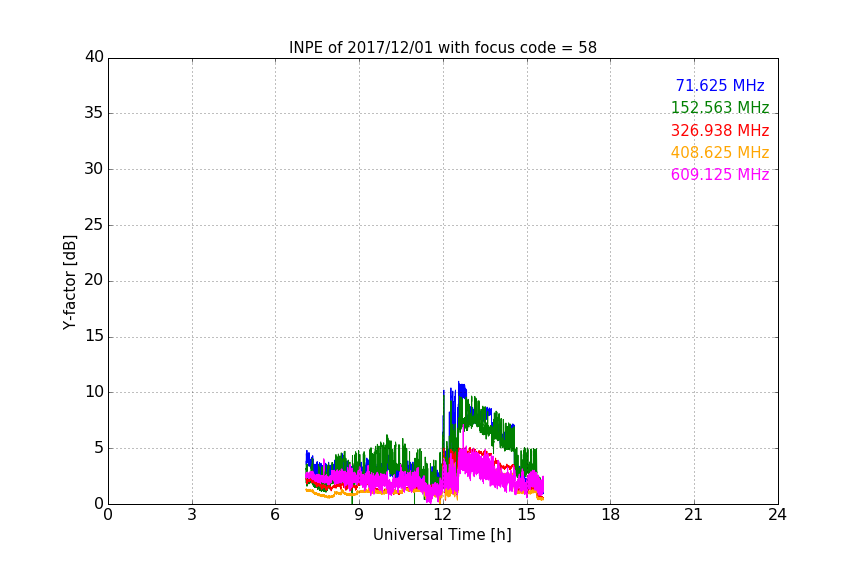This screenshot has width=864, height=576.
Task: Click the 'Universal Time [h]' axis label
Action: (442, 535)
